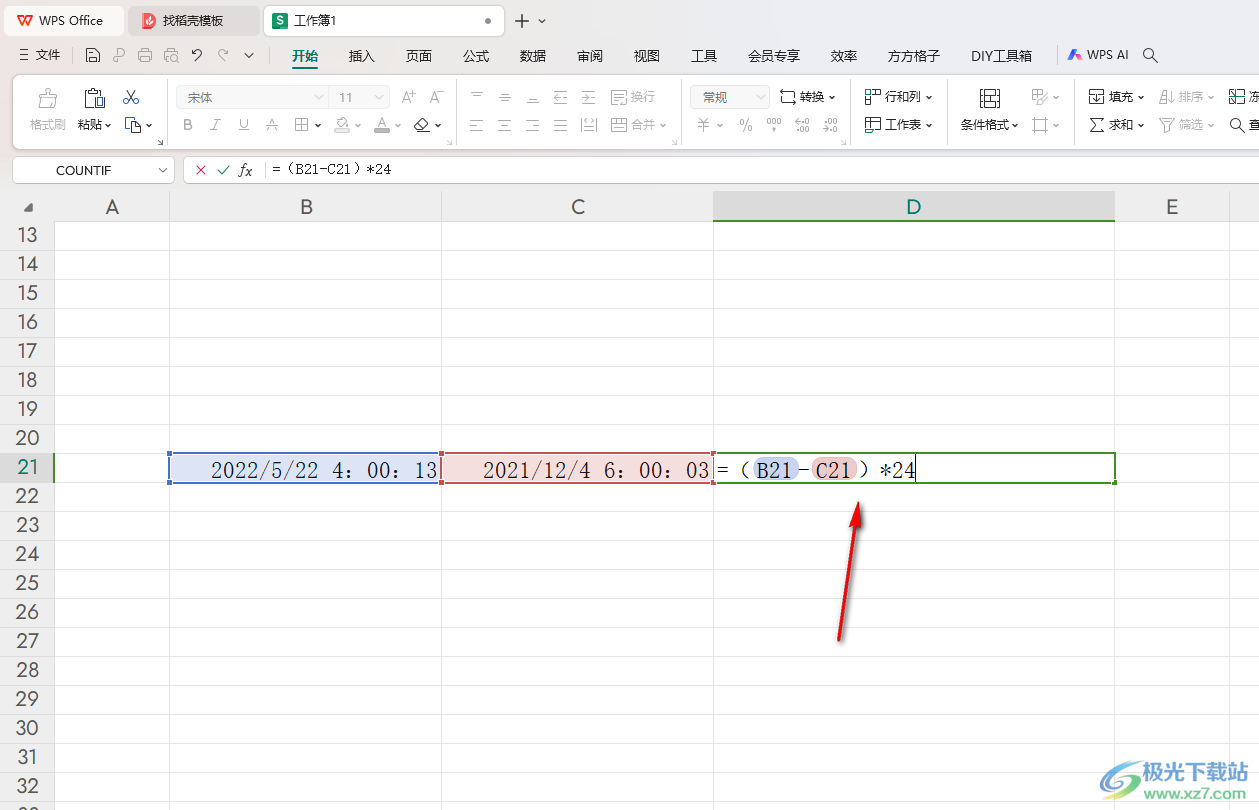The height and width of the screenshot is (810, 1259).
Task: Click the Redo arrow icon
Action: [x=223, y=56]
